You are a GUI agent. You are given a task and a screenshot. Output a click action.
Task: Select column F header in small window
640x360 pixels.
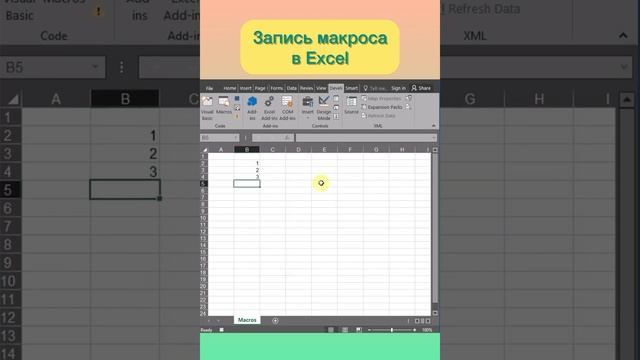(350, 150)
